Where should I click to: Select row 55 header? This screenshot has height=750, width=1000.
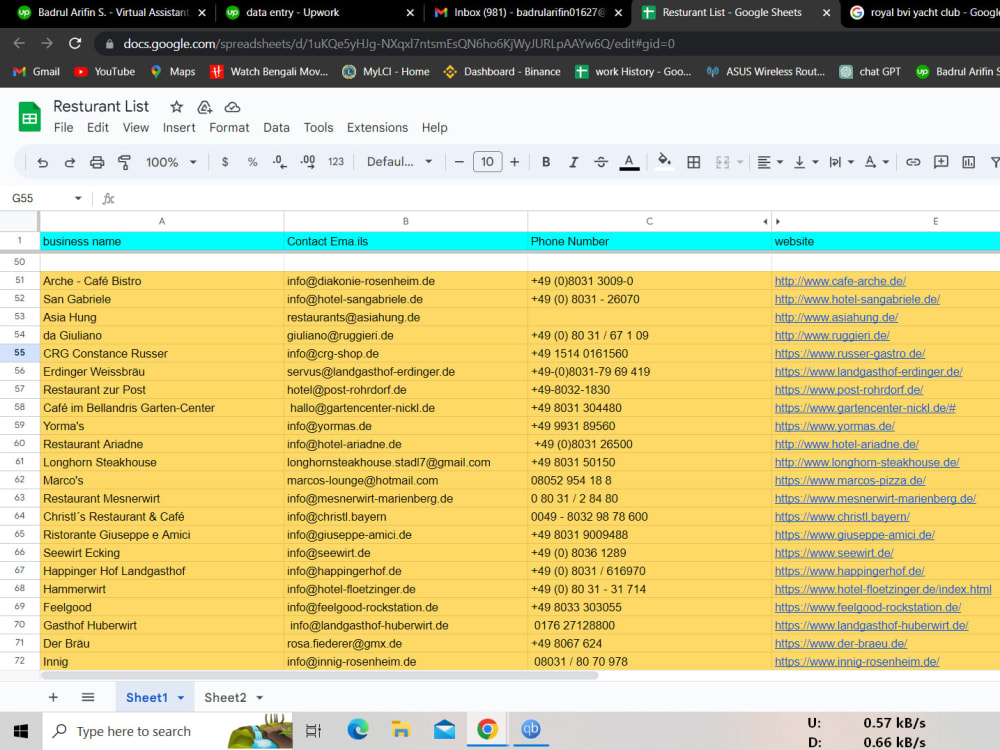(x=20, y=353)
